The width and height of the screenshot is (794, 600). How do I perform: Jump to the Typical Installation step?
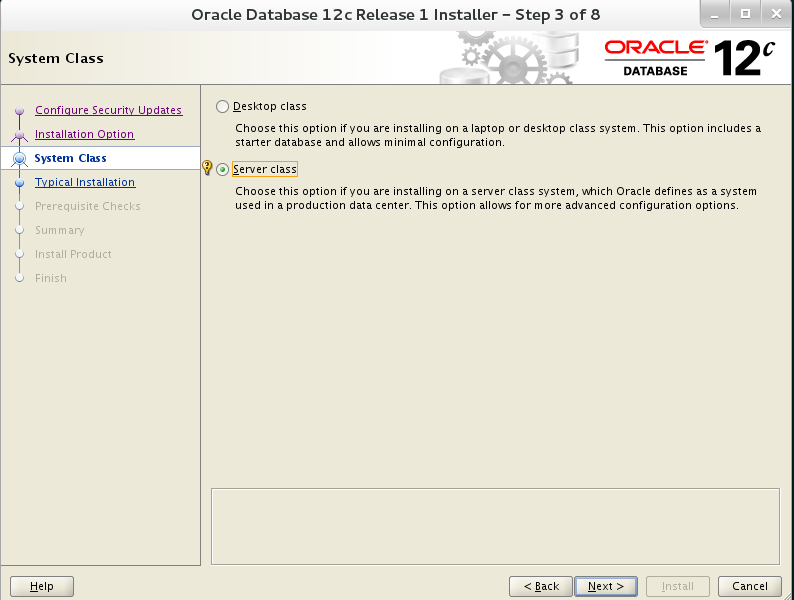point(85,182)
